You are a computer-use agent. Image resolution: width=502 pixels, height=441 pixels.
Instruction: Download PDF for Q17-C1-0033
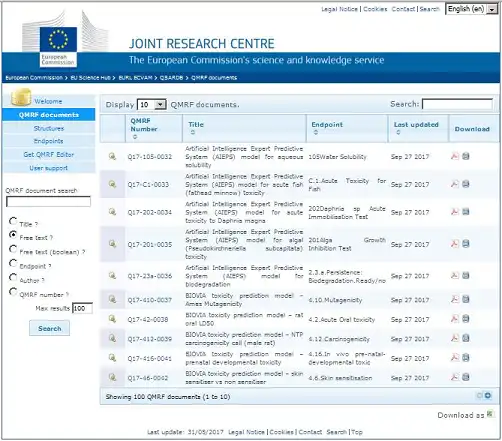[x=455, y=184]
